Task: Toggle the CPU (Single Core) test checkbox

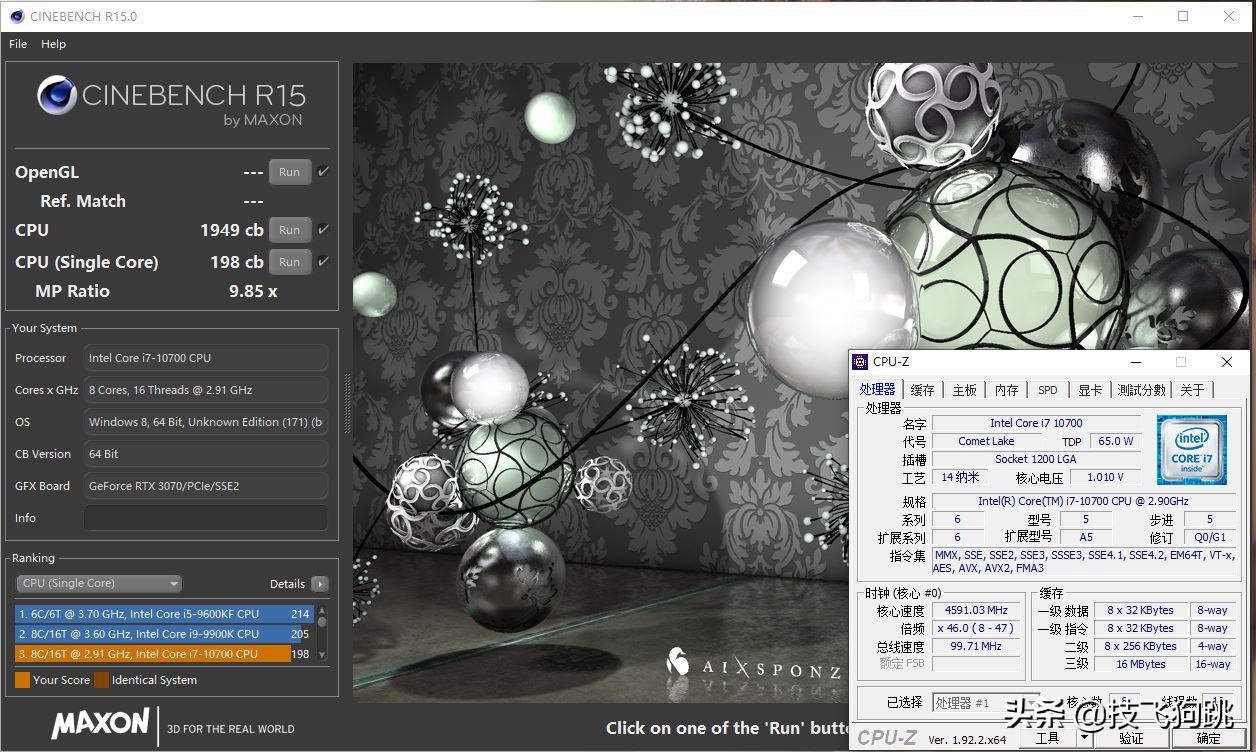Action: (323, 262)
